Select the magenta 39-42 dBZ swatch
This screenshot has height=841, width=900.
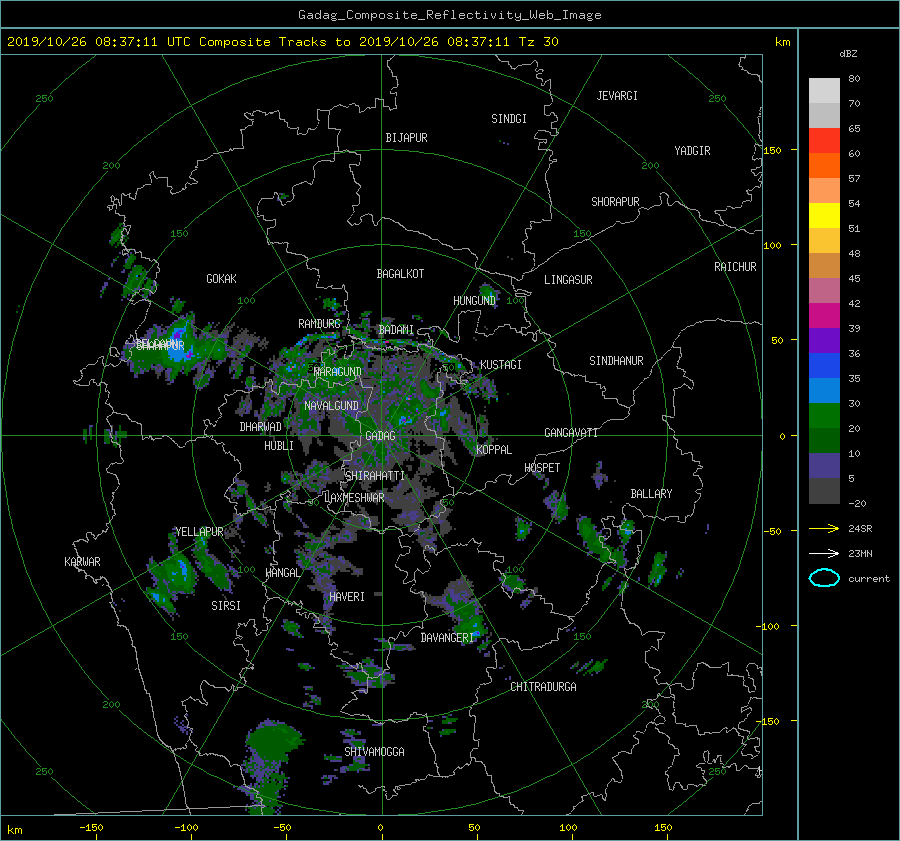824,316
